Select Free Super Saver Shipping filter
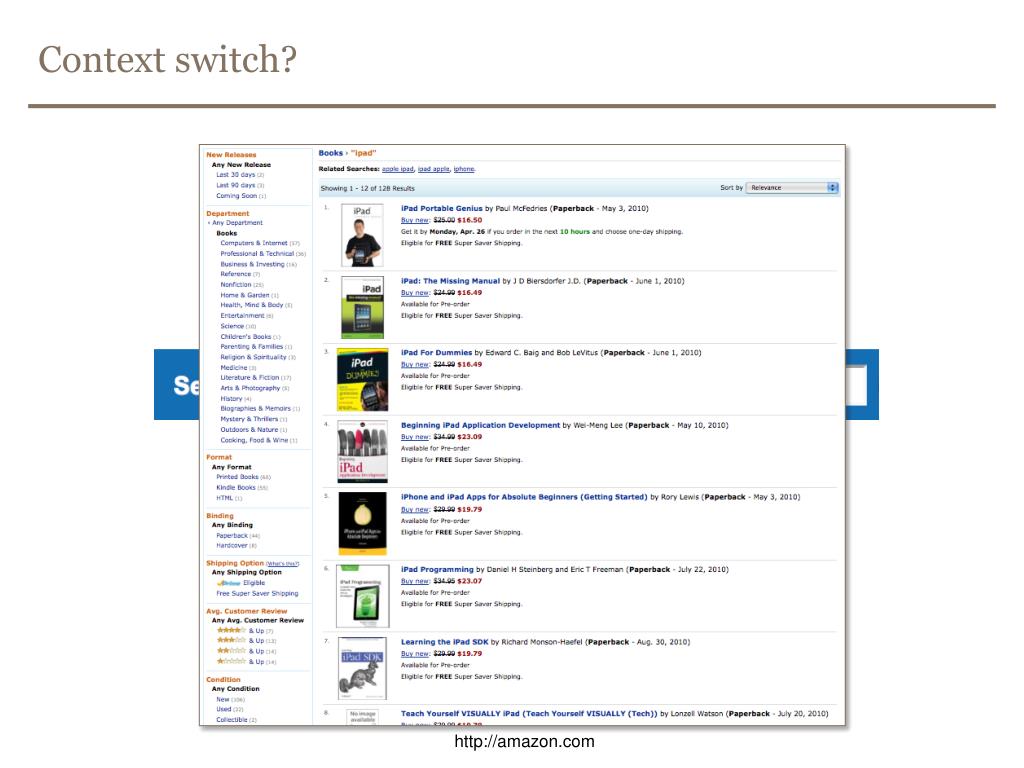 [x=257, y=594]
